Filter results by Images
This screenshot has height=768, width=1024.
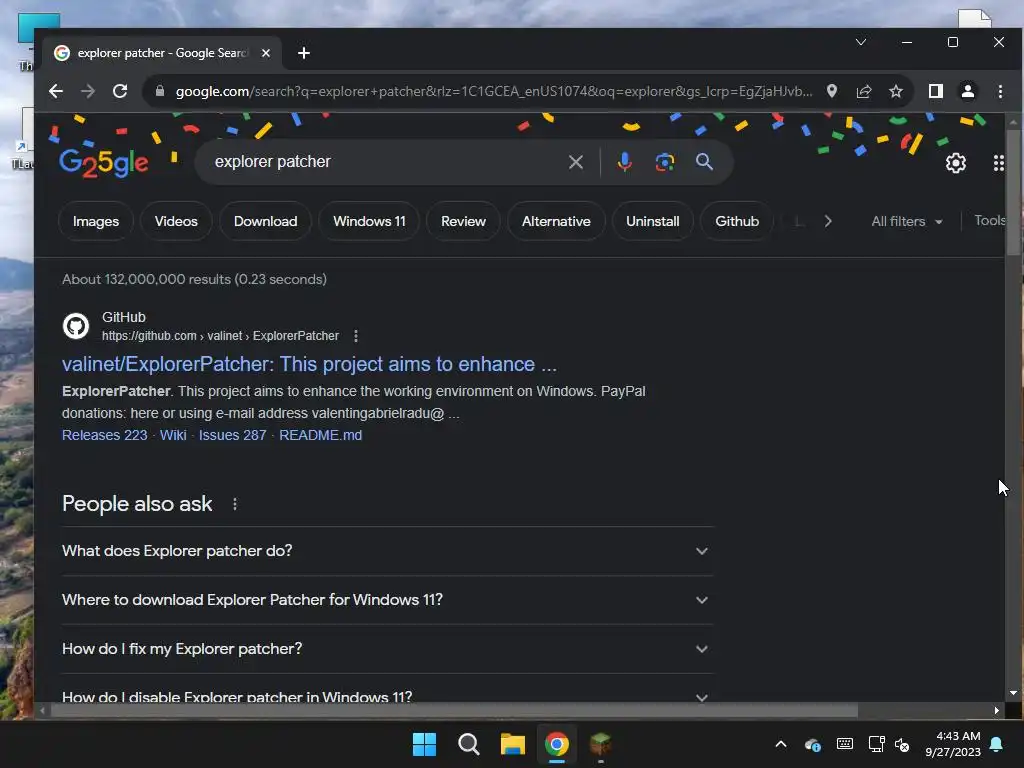point(96,221)
